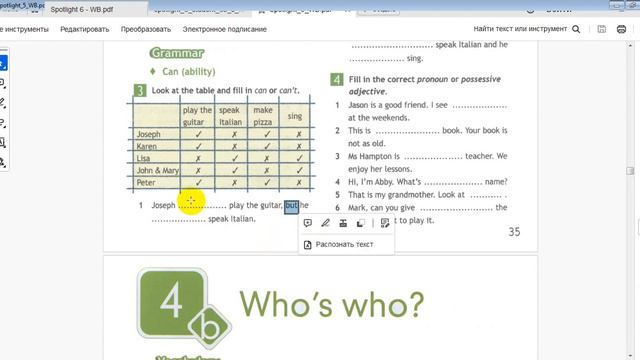Click 'speak Italian.' below sentence 1

click(x=232, y=219)
